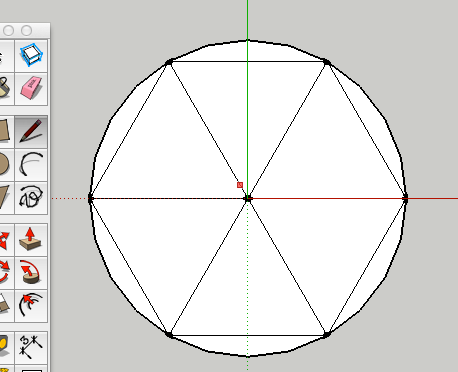Select the Line pencil tool

tap(31, 132)
